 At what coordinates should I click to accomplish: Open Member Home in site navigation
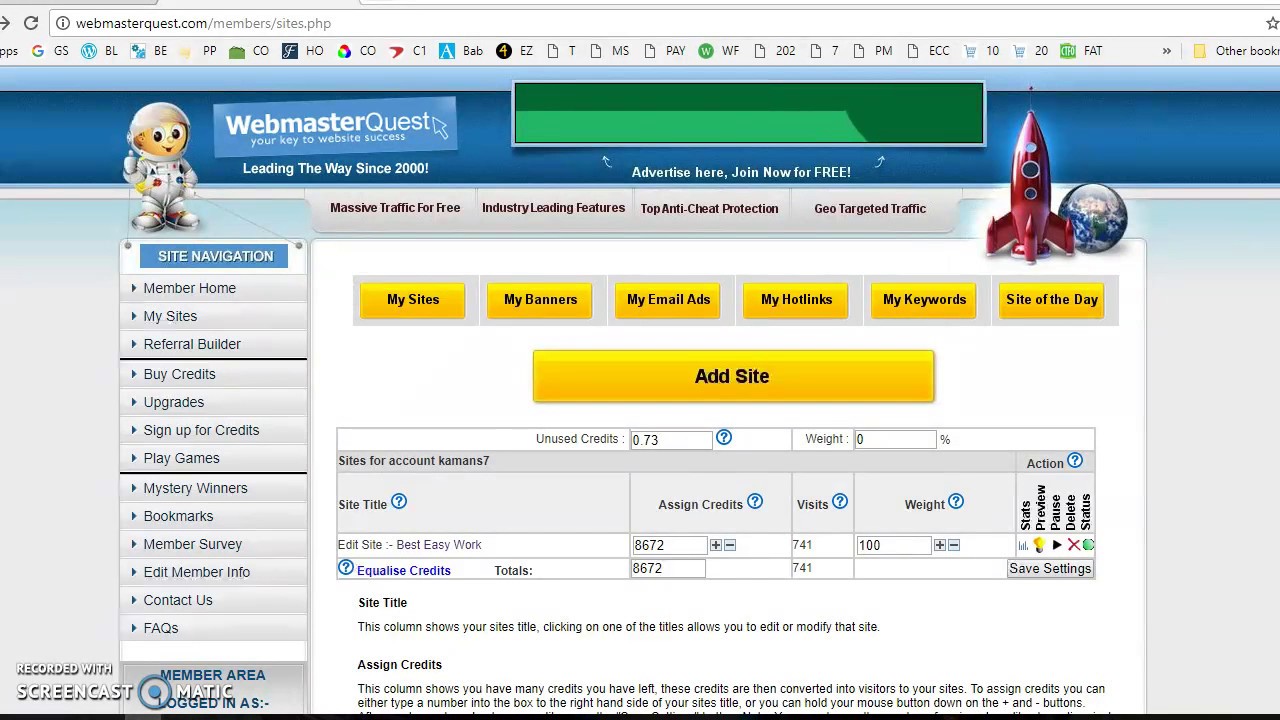point(189,288)
